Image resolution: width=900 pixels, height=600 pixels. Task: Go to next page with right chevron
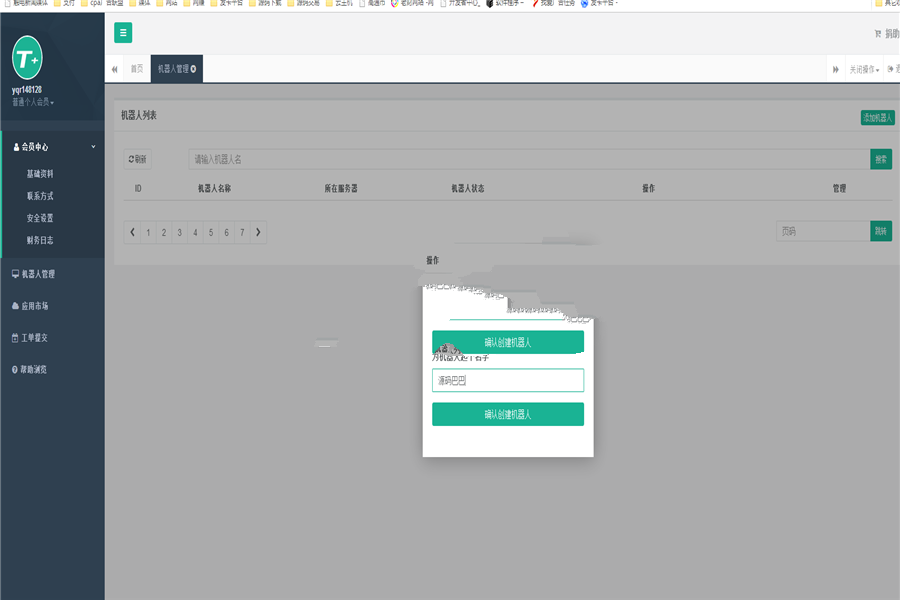[x=258, y=232]
